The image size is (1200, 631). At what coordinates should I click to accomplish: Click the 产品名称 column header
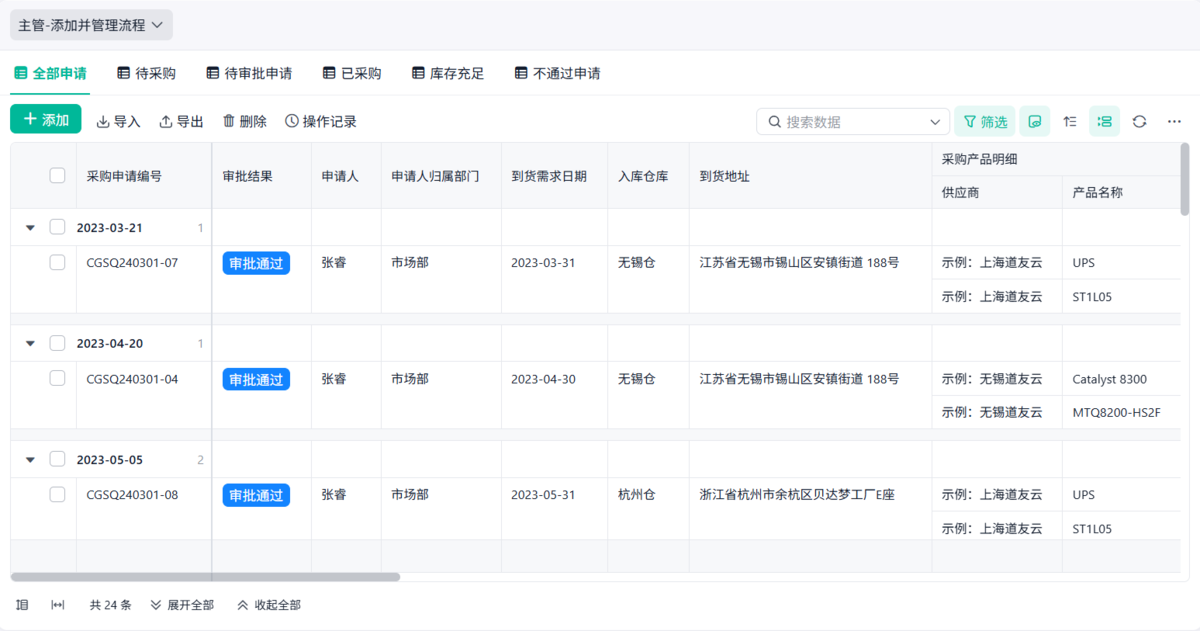point(1120,192)
